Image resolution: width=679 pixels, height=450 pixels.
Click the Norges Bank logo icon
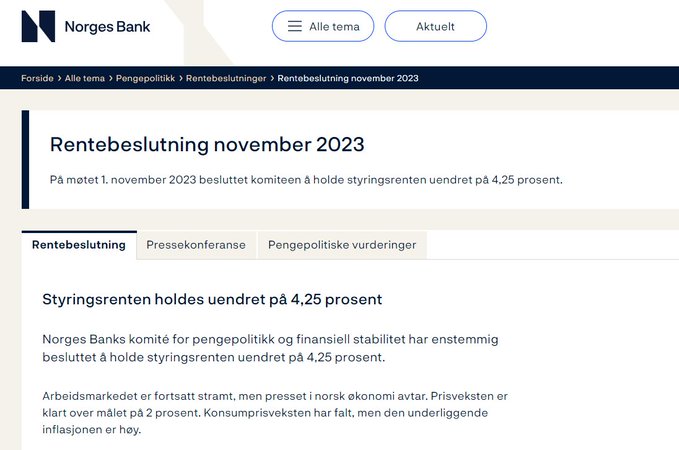[38, 26]
